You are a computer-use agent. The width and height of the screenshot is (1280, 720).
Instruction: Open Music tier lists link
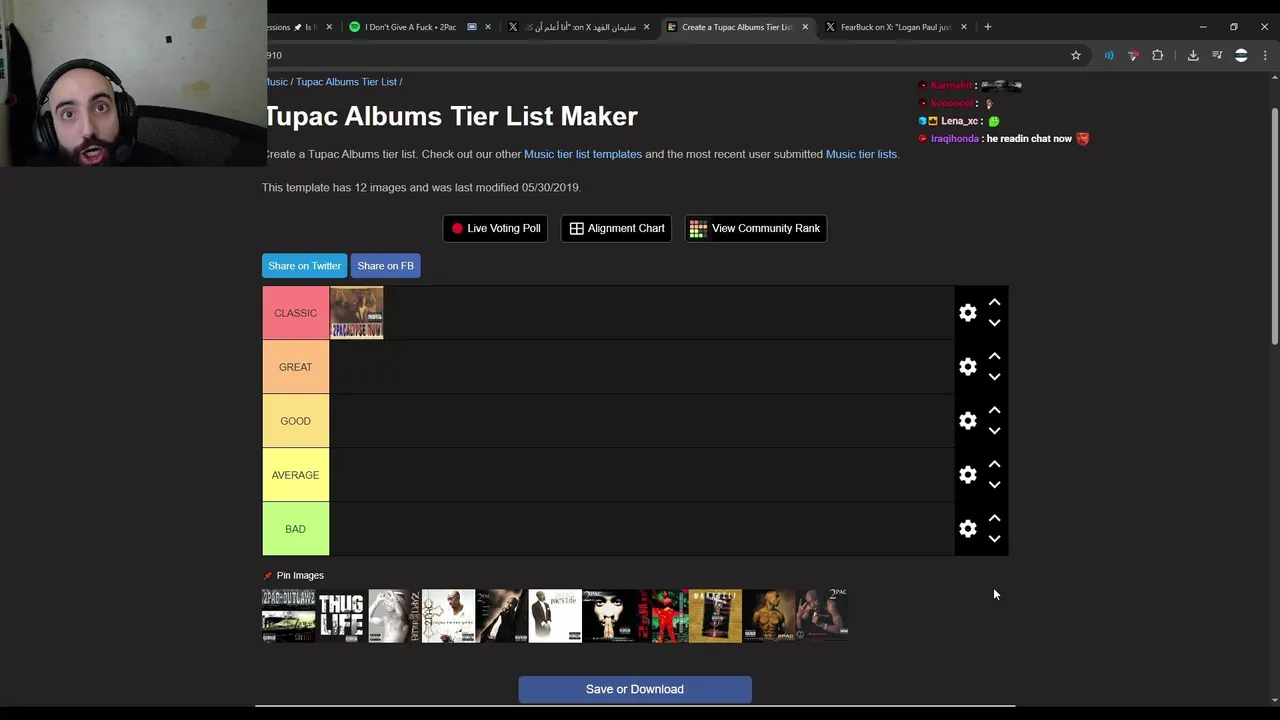[x=861, y=154]
